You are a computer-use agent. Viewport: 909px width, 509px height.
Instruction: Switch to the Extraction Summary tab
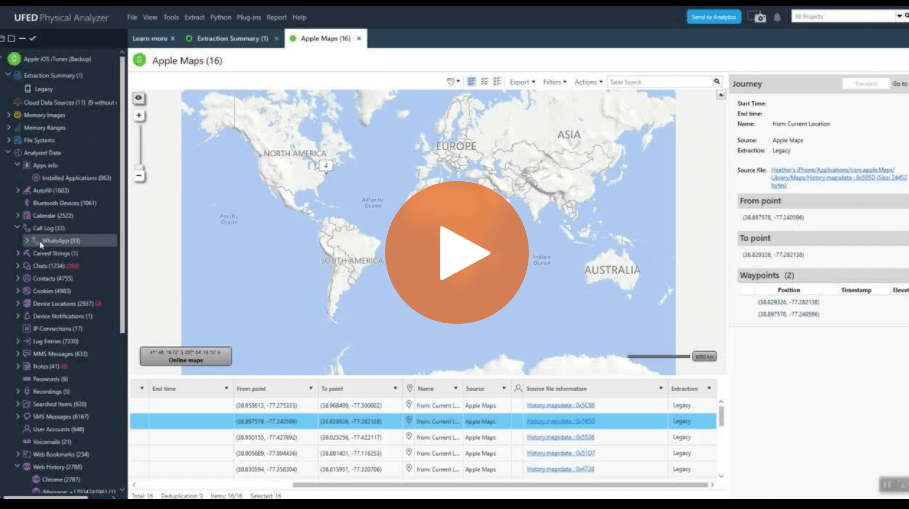(x=232, y=38)
